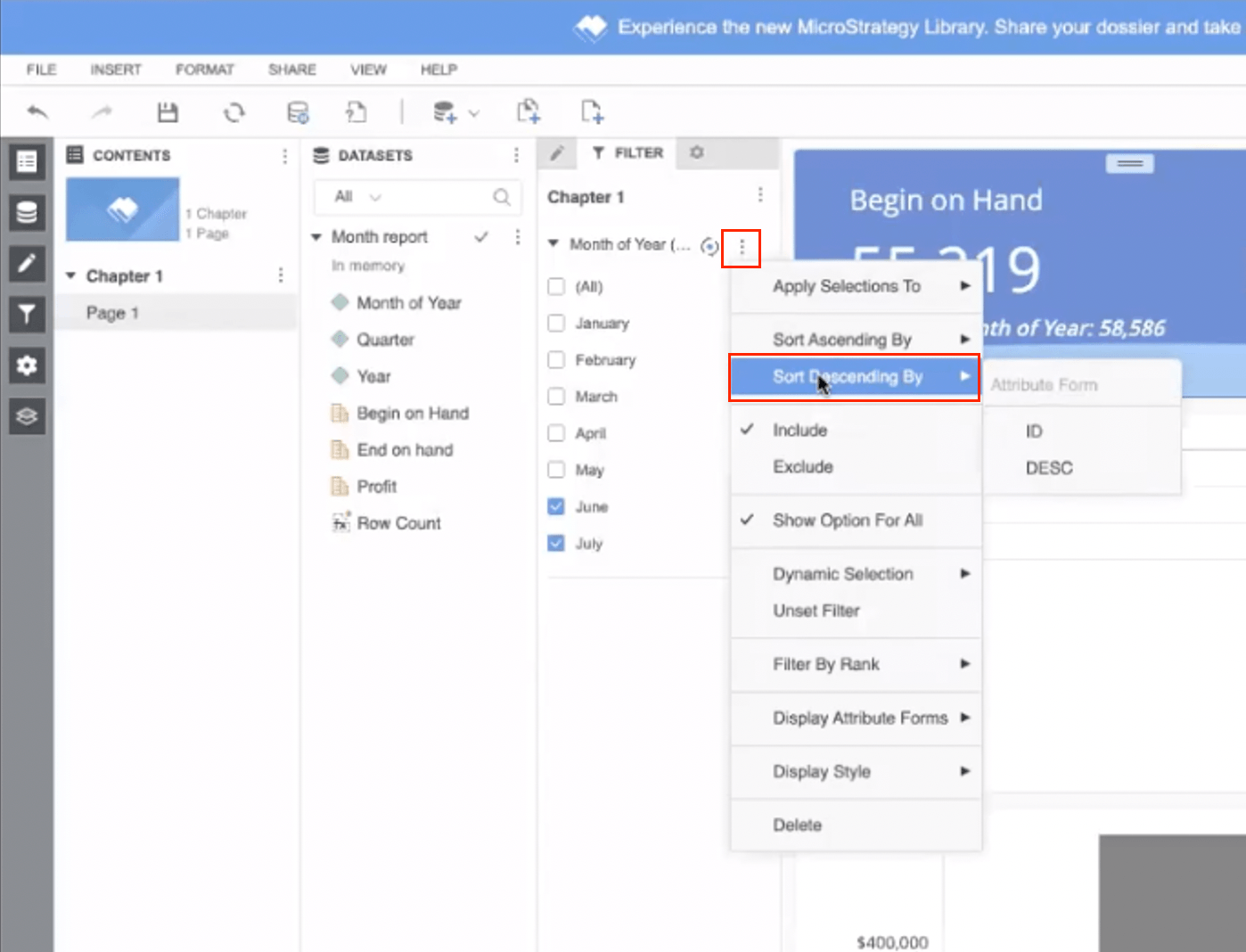Collapse the Month report dataset
1246x952 pixels.
[x=316, y=237]
